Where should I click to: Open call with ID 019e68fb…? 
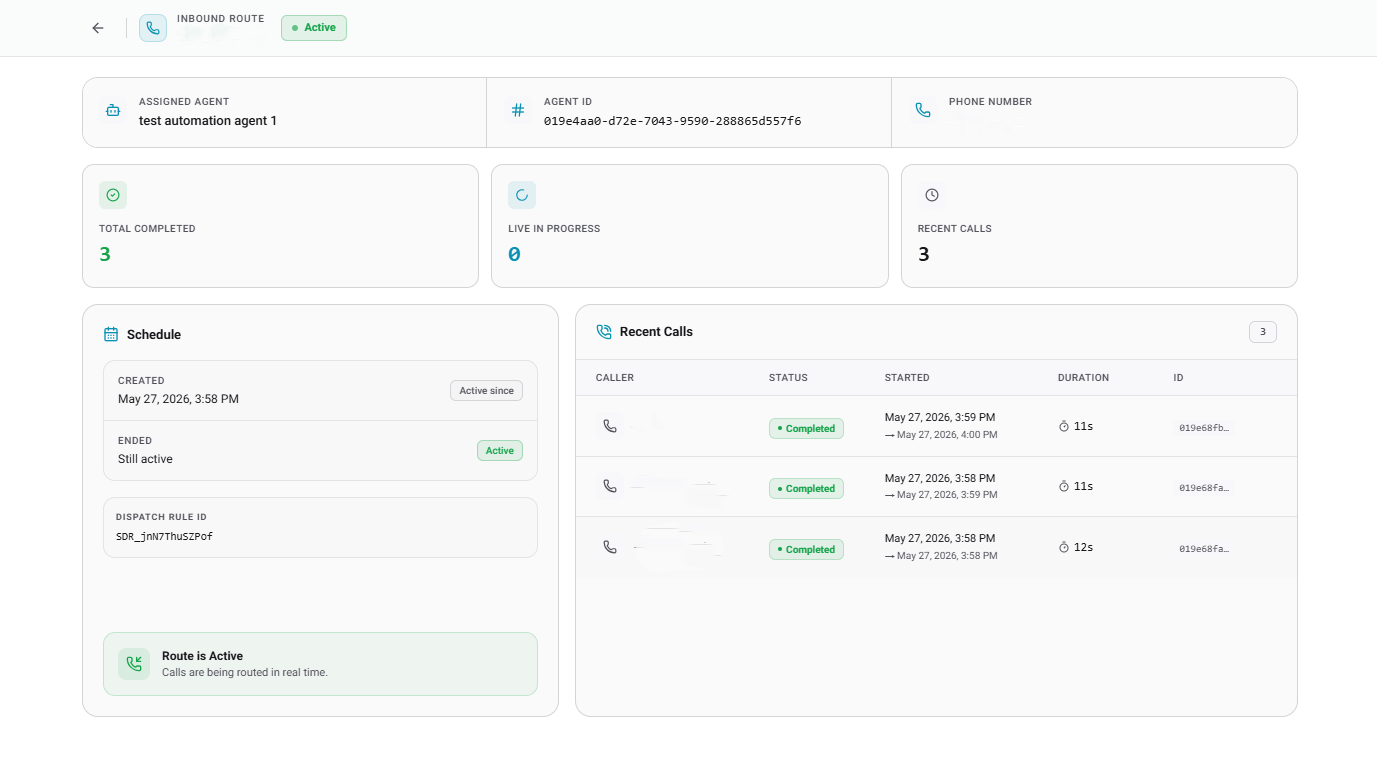(x=1204, y=428)
